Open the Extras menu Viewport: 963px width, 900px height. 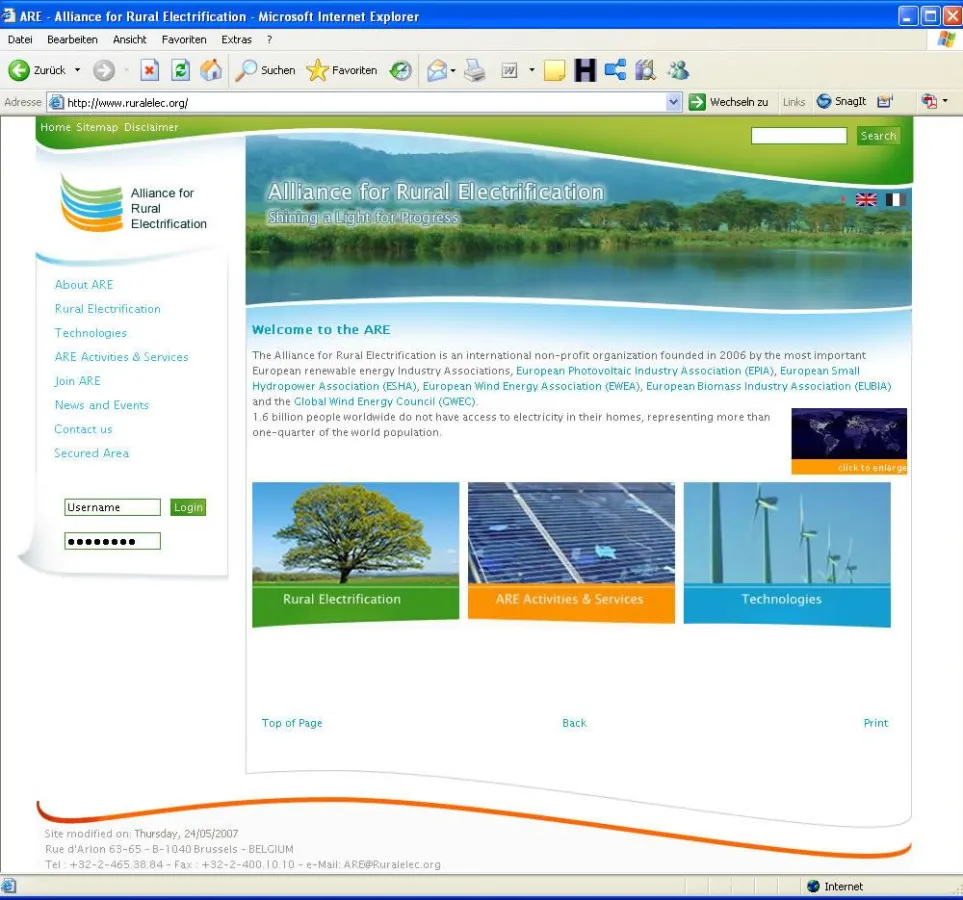tap(237, 39)
